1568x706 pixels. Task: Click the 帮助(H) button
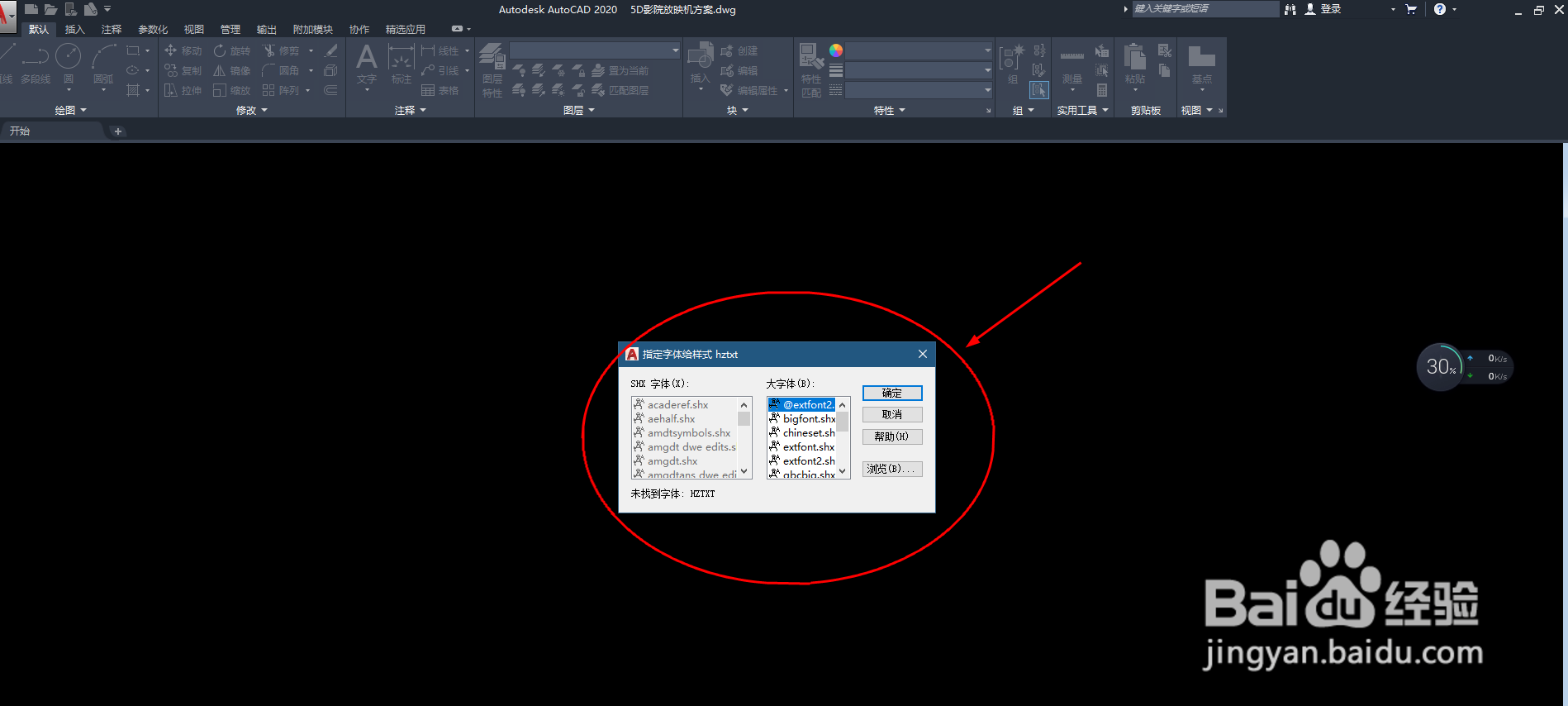(892, 436)
